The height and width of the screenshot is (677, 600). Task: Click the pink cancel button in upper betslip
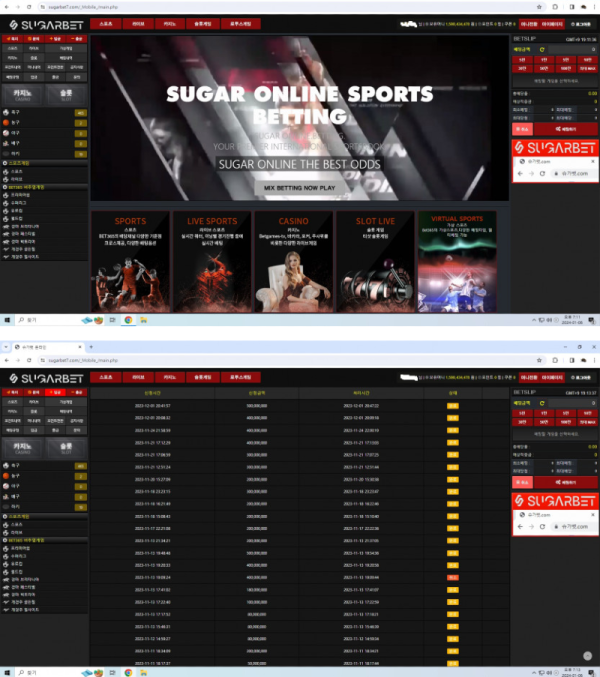pyautogui.click(x=522, y=129)
